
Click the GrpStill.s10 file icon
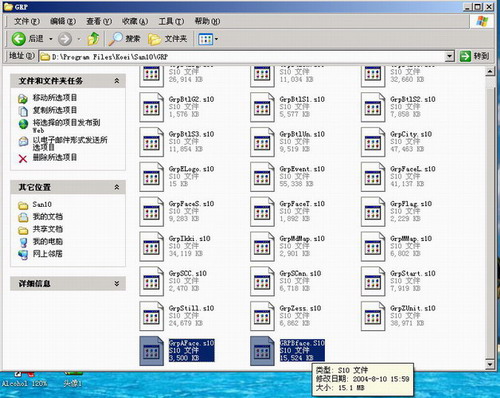click(x=151, y=316)
